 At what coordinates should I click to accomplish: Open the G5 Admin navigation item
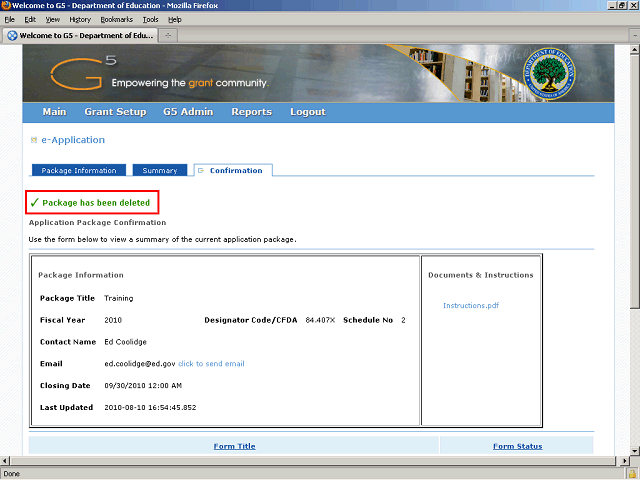click(188, 112)
